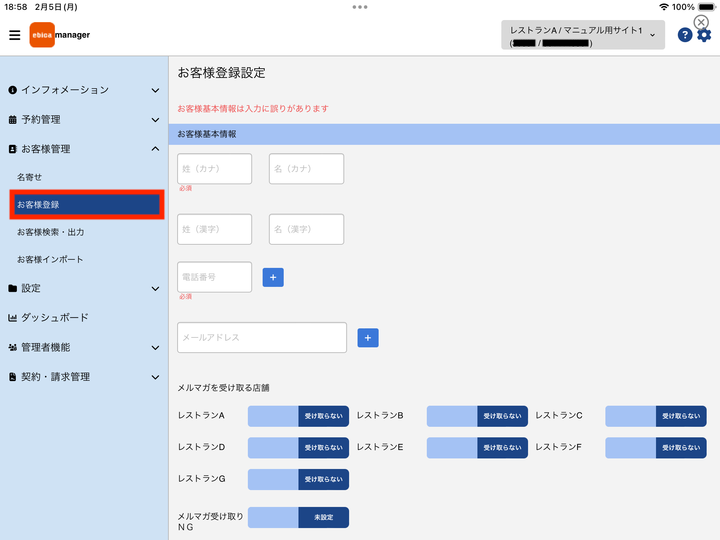The image size is (720, 540).
Task: Toggle newsletter for レストランB
Action: coord(477,416)
